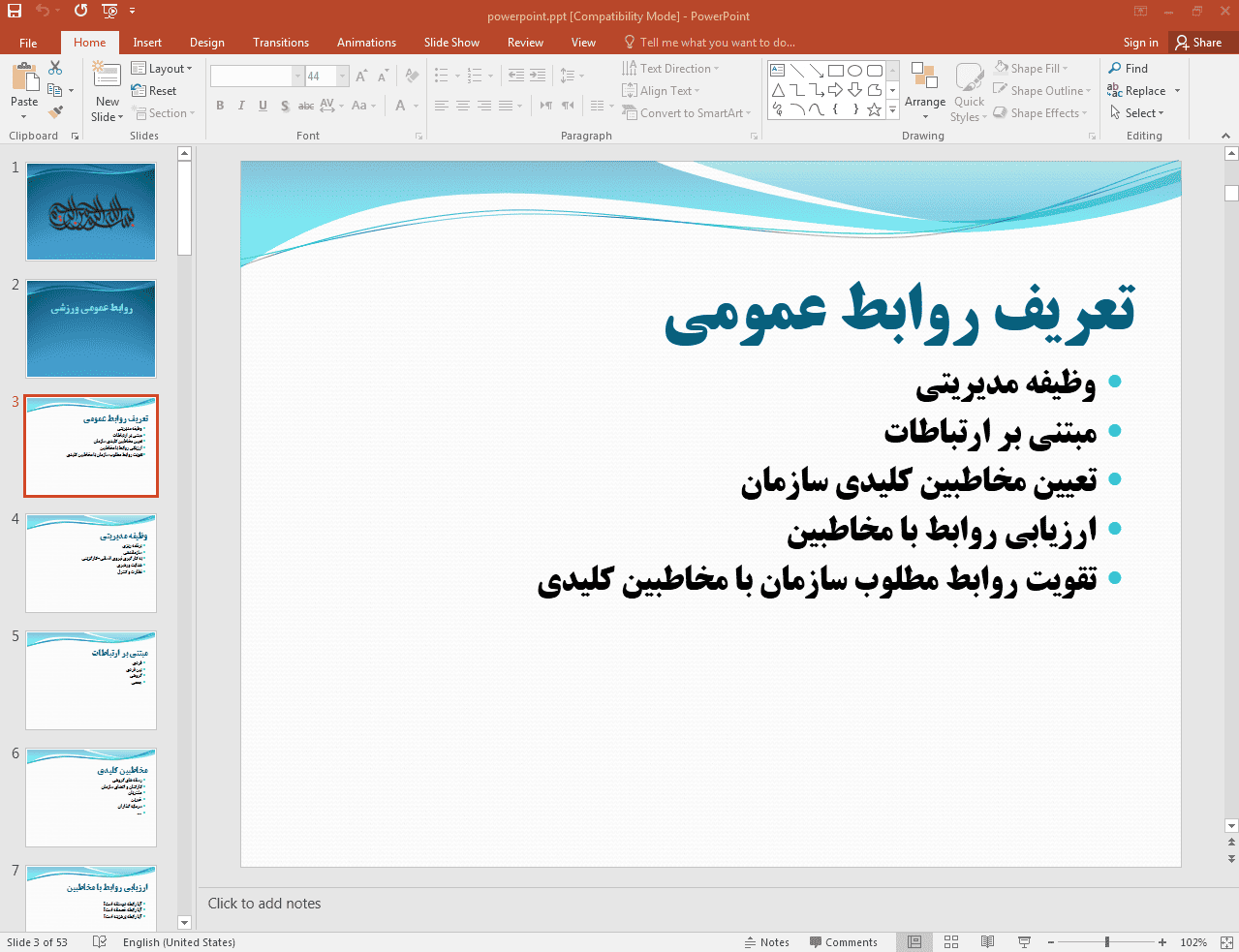The image size is (1239, 952).
Task: Click the Share button
Action: tap(1198, 43)
